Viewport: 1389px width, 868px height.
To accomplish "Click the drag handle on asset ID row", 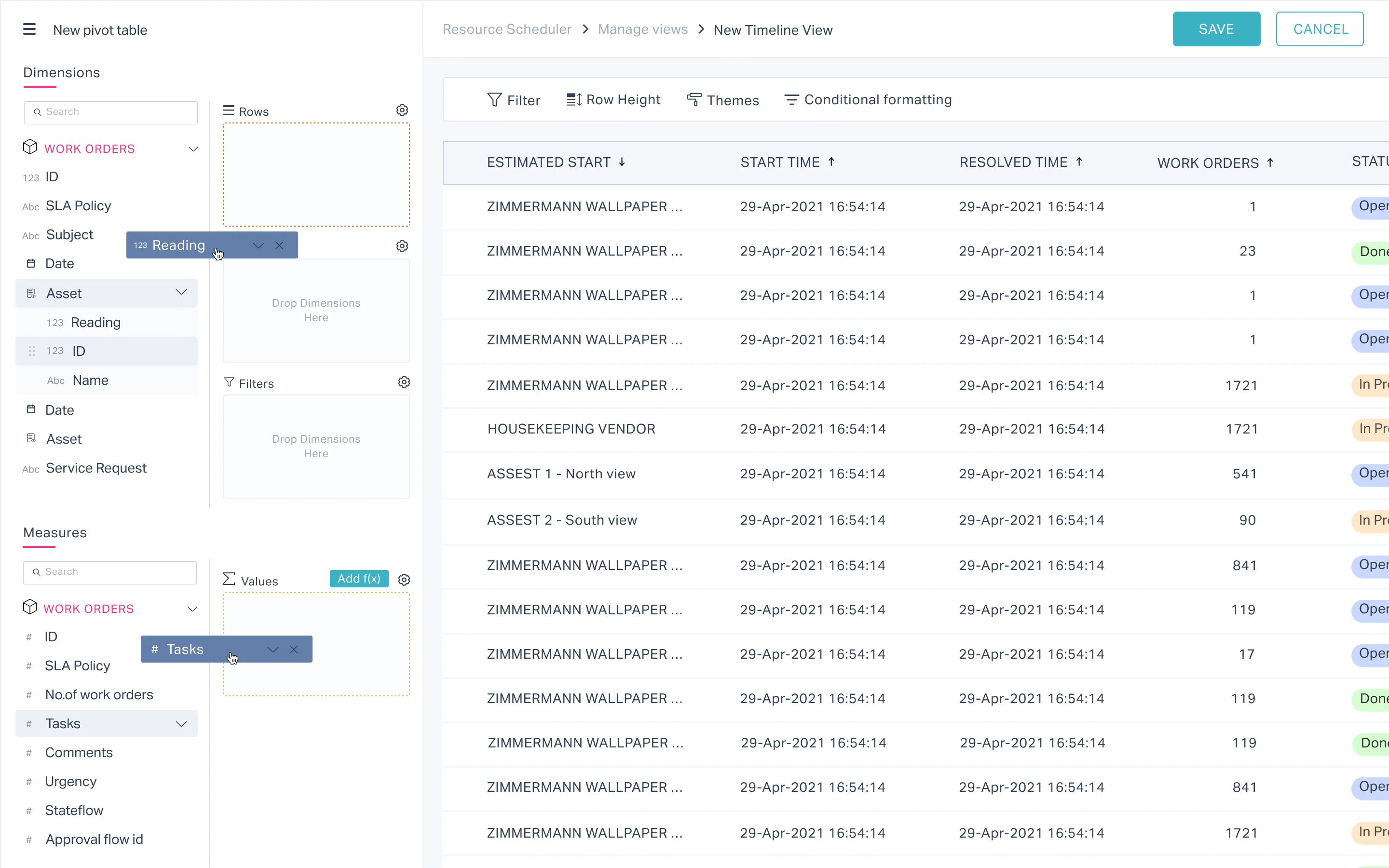I will [x=32, y=351].
